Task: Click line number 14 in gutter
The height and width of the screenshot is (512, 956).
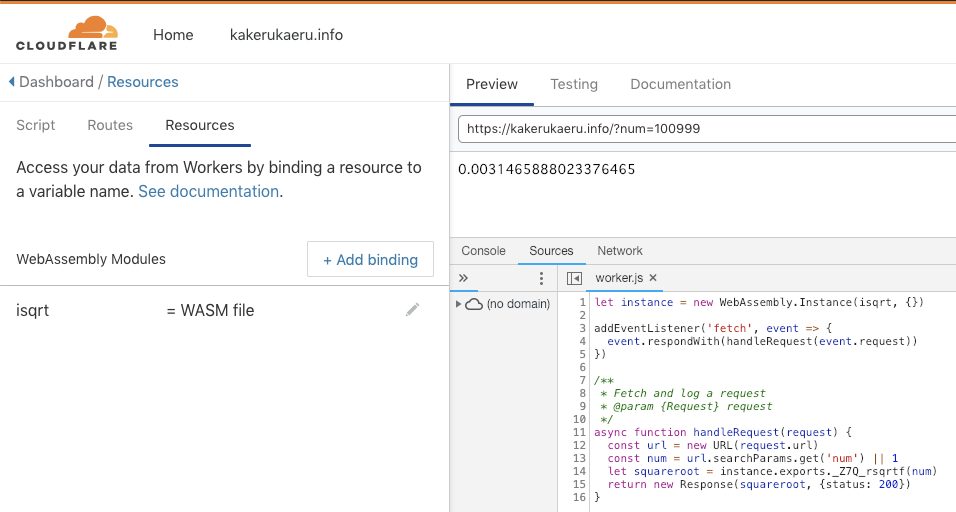Action: tap(579, 471)
